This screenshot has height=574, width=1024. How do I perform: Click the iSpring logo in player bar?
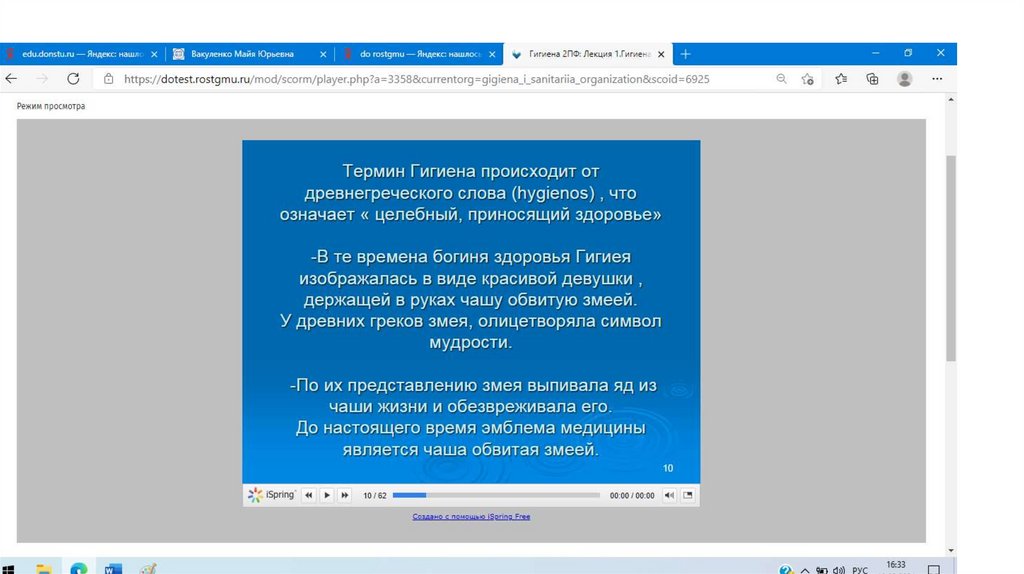(271, 495)
